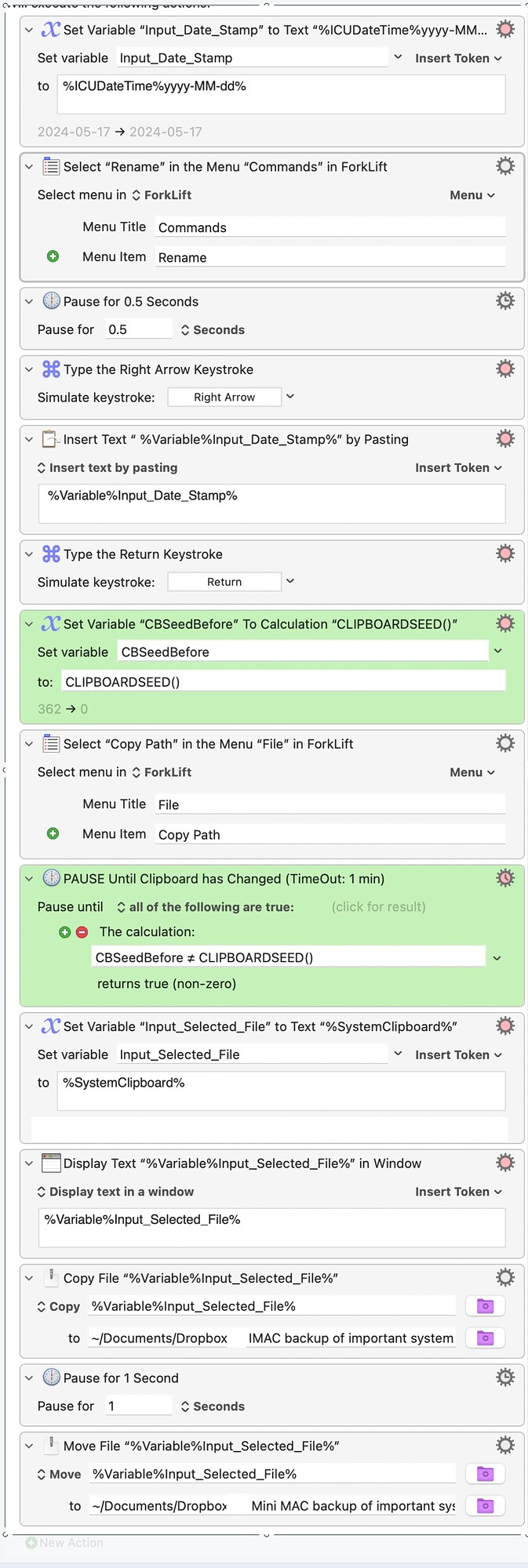Change 'Insert text by pasting' mode selector
The height and width of the screenshot is (1568, 528).
tap(107, 468)
